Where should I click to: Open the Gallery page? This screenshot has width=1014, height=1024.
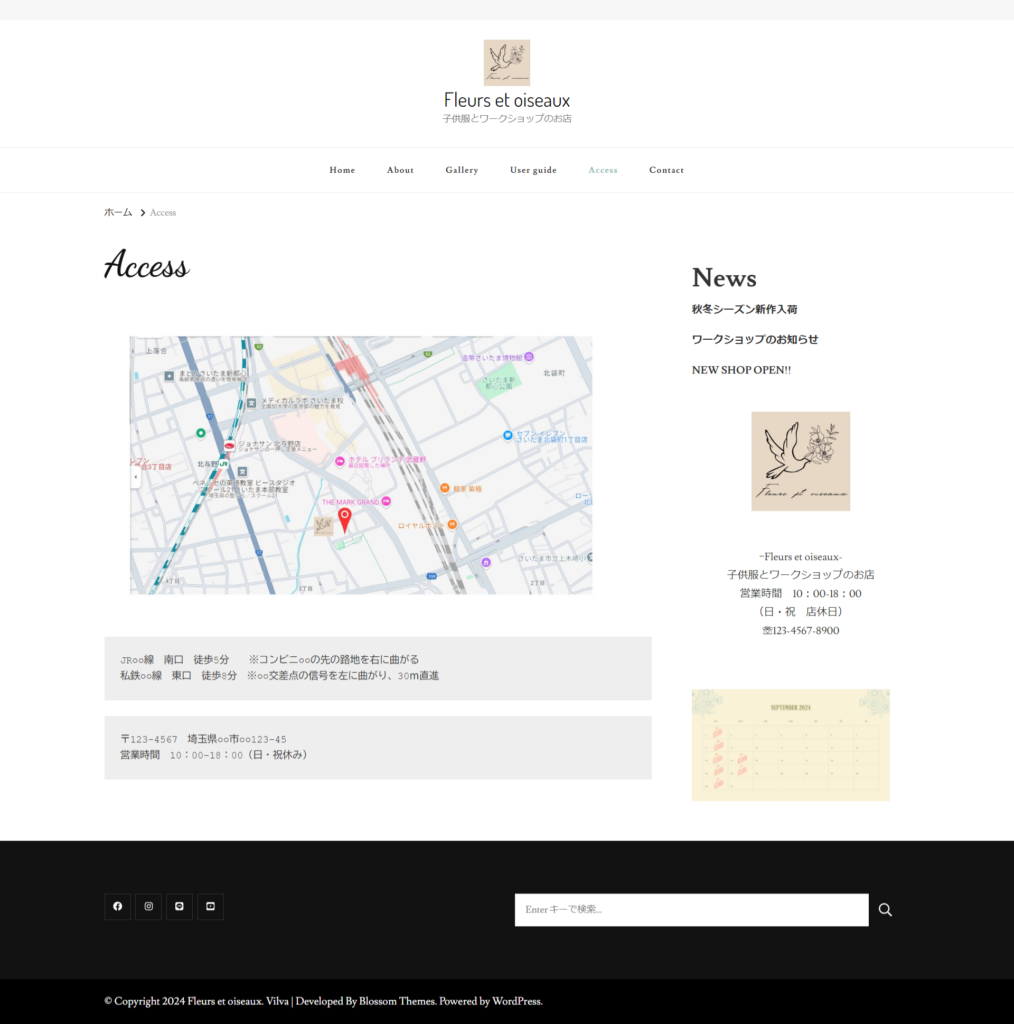pyautogui.click(x=461, y=170)
